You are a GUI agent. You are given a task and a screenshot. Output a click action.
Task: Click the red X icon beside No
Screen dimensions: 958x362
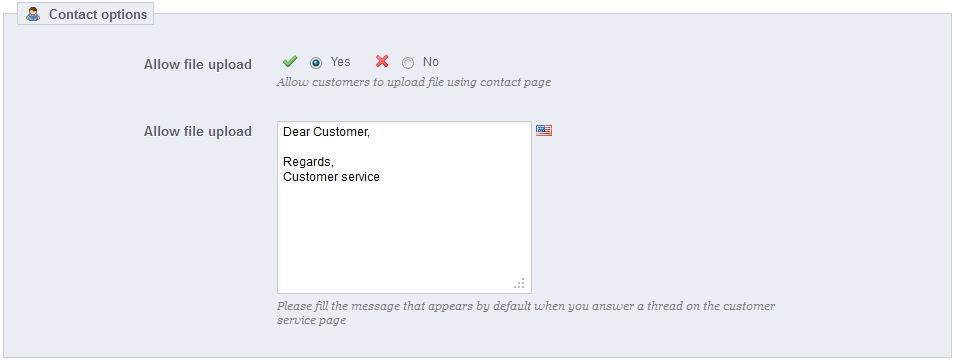tap(382, 61)
